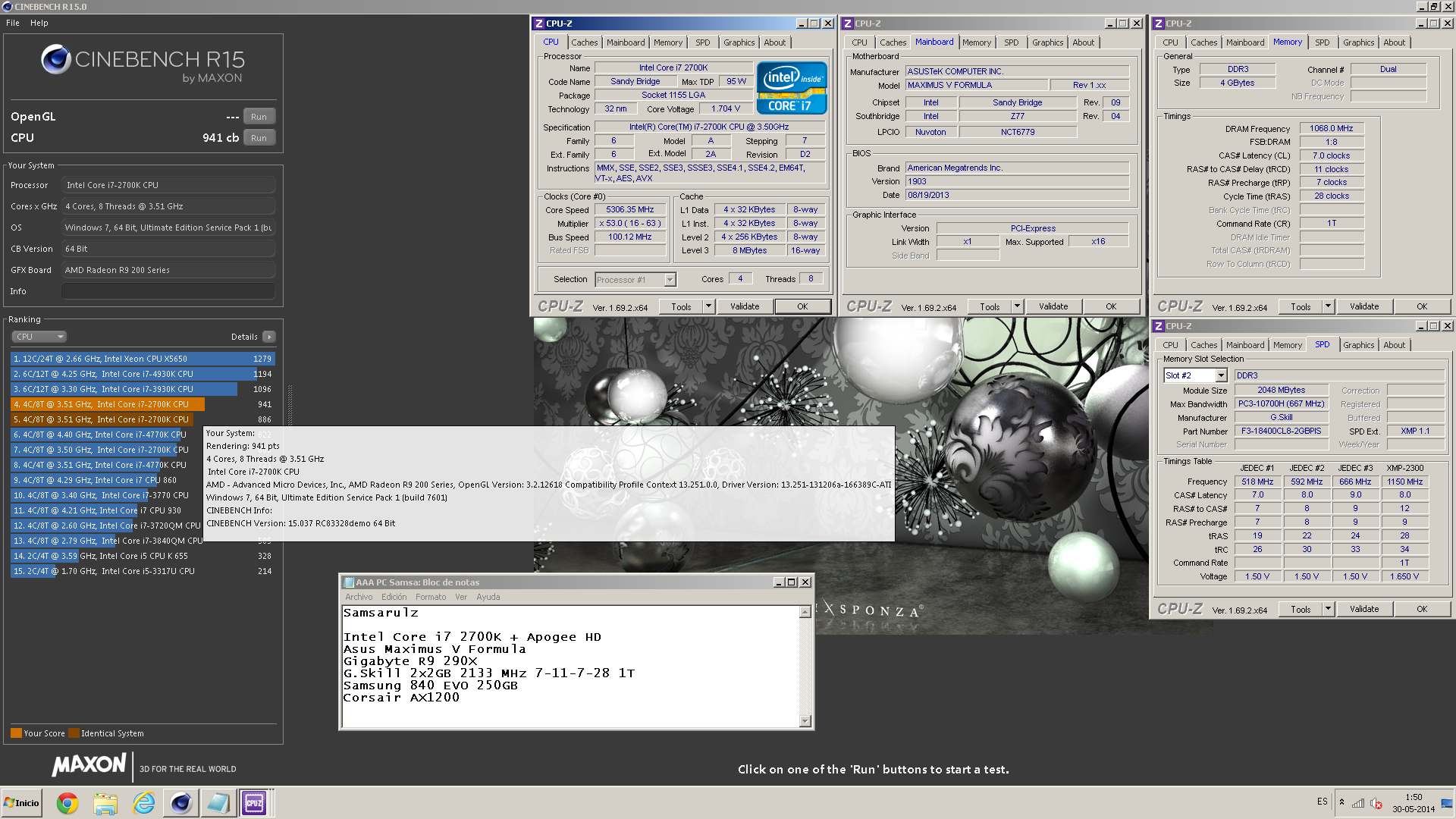Click the orange Your Score legend swatch

point(16,733)
